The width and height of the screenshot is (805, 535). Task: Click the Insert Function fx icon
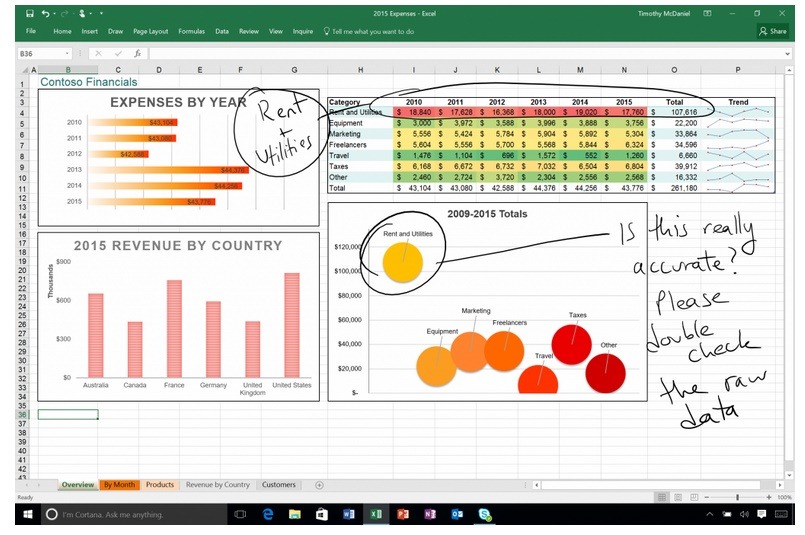(137, 53)
